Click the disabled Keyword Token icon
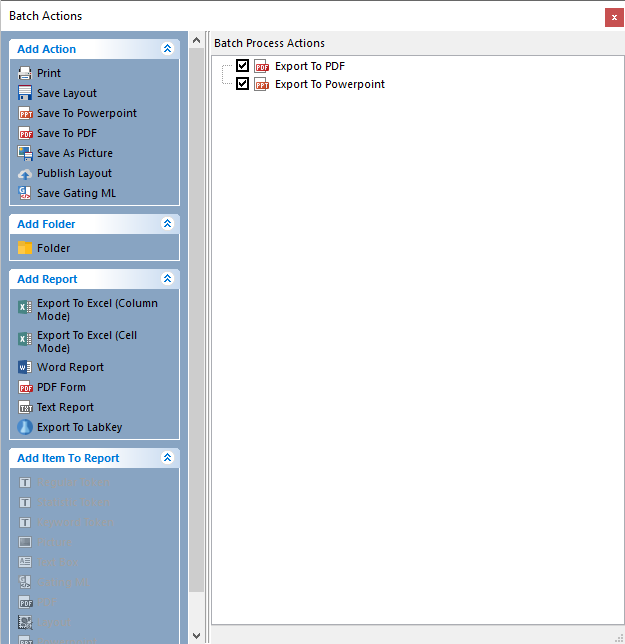The height and width of the screenshot is (644, 625). point(25,522)
